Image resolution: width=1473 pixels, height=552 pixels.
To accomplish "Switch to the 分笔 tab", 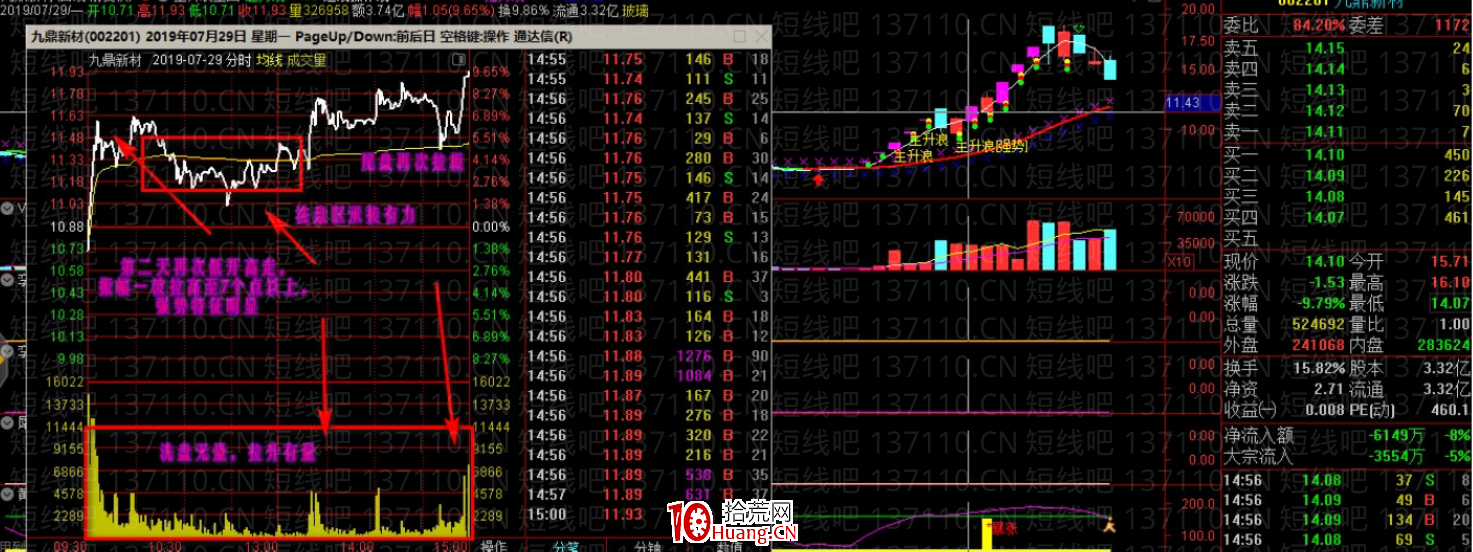I will (567, 546).
